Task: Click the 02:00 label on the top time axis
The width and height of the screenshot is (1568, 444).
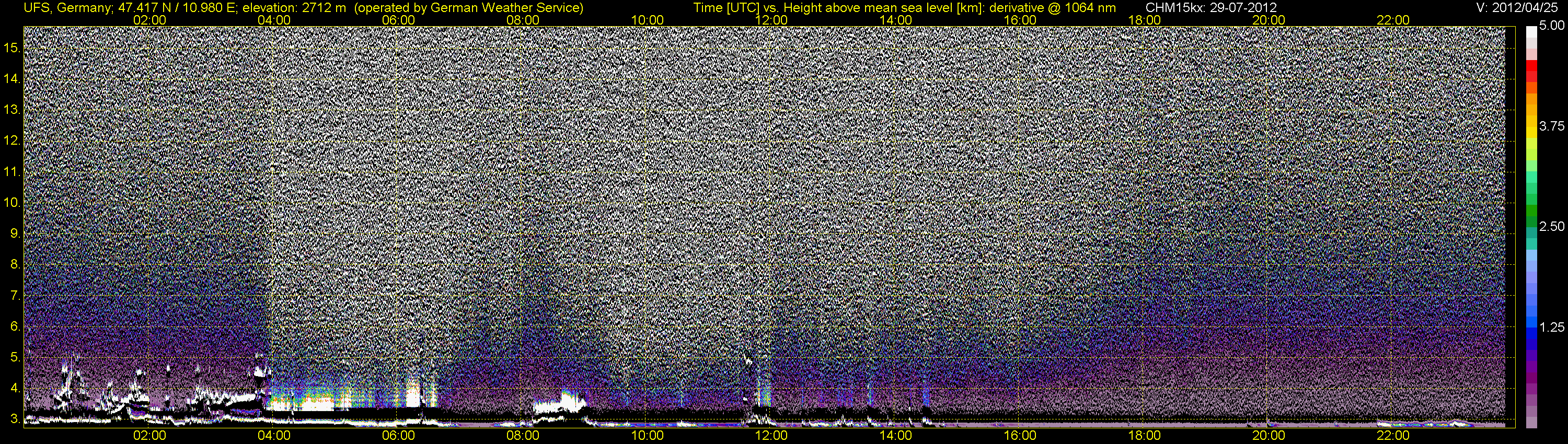Action: (149, 20)
